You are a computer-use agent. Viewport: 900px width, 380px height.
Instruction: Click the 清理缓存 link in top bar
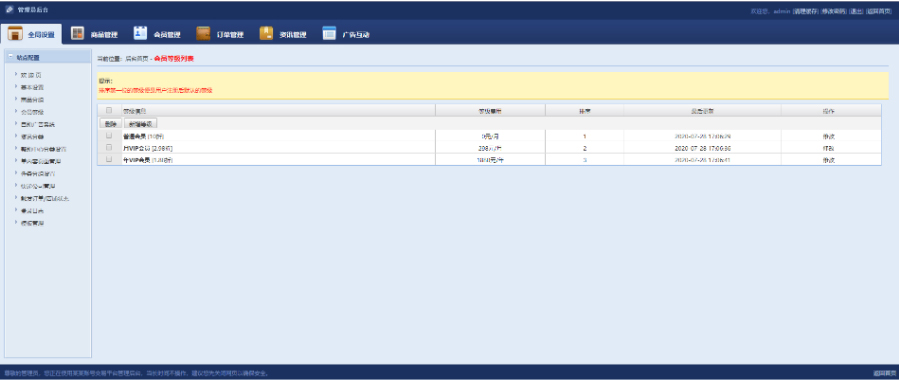coord(805,11)
